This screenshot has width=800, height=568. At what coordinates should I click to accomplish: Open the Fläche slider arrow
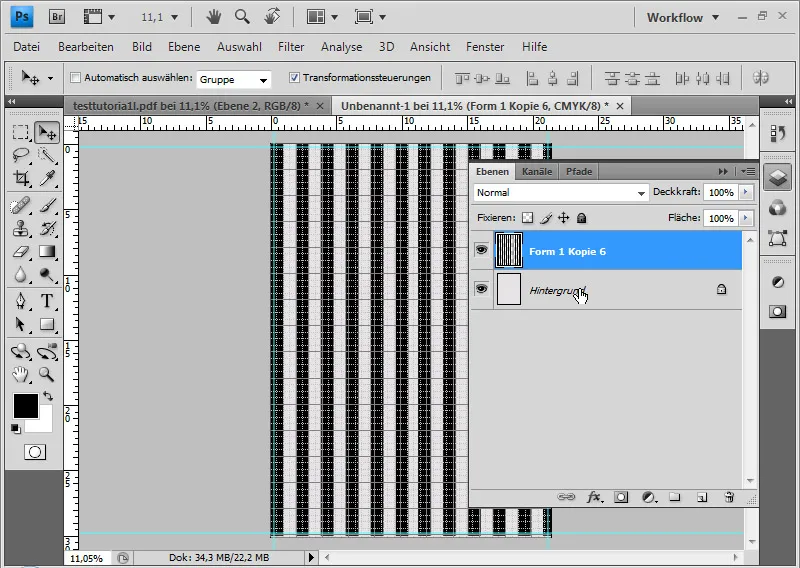[745, 218]
